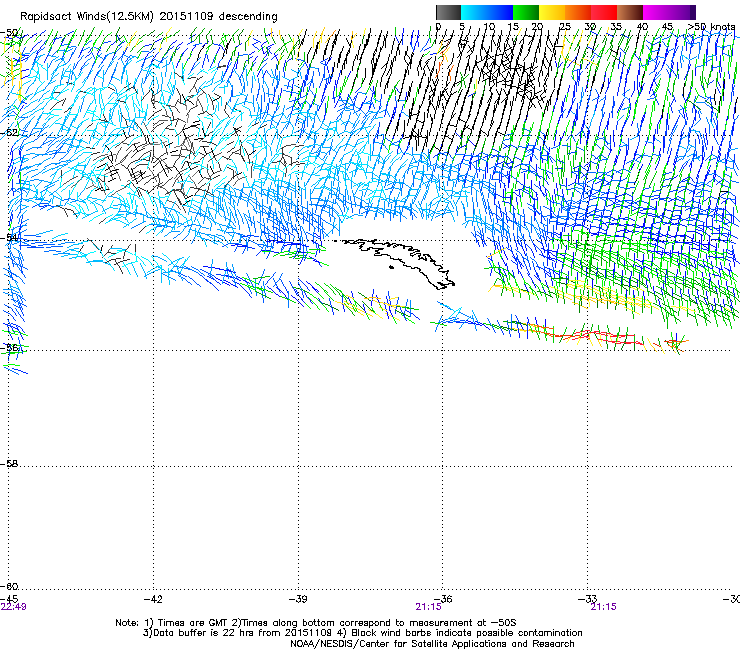Click the "21:15" time below longitude -33
Screen dimensions: 740x650
604,607
